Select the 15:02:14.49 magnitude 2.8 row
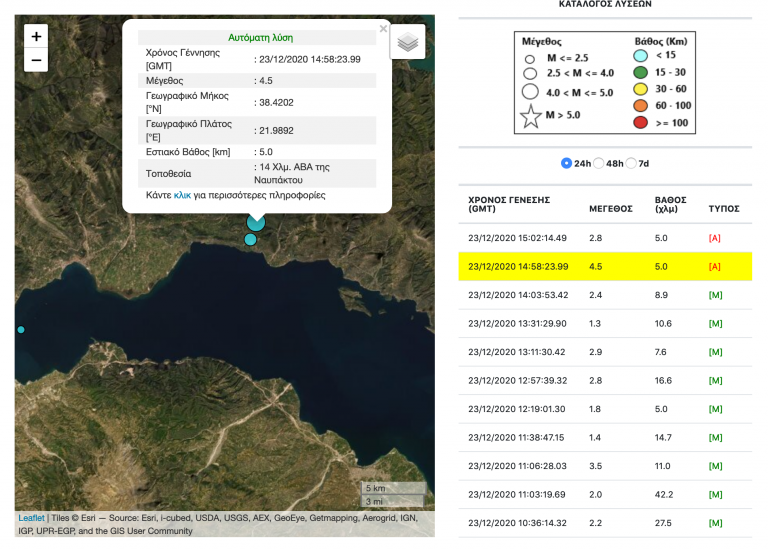Image resolution: width=768 pixels, height=551 pixels. (x=605, y=238)
